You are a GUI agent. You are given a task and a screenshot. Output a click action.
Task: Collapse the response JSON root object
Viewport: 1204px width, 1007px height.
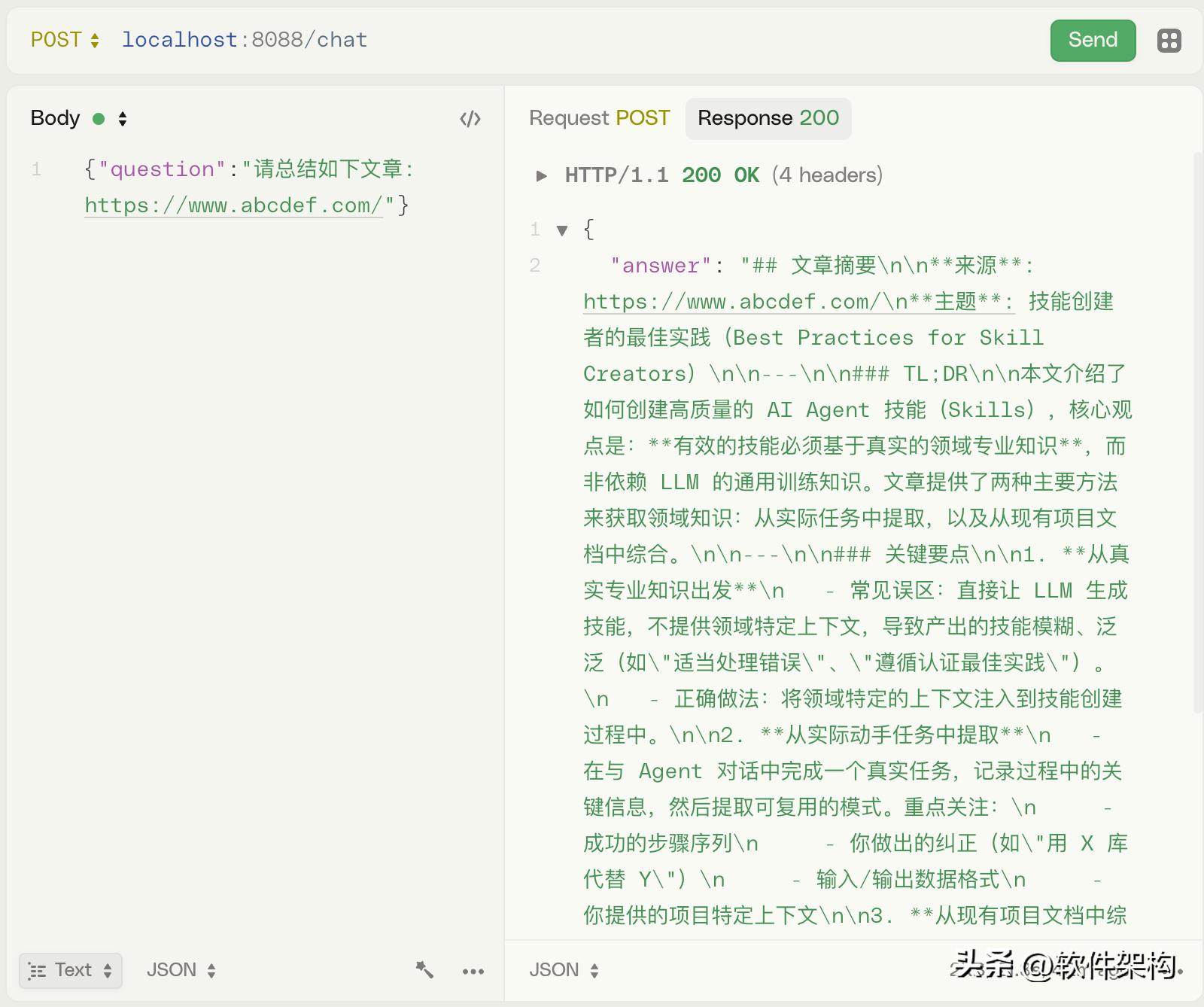561,231
